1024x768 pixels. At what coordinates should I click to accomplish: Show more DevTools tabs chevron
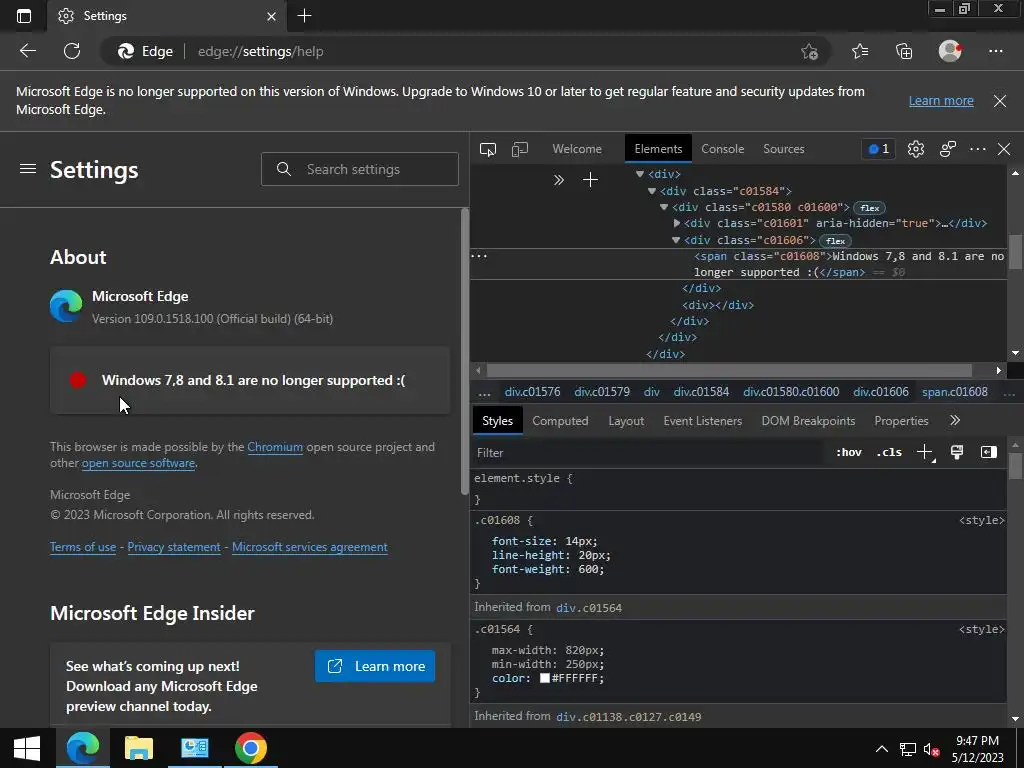558,180
